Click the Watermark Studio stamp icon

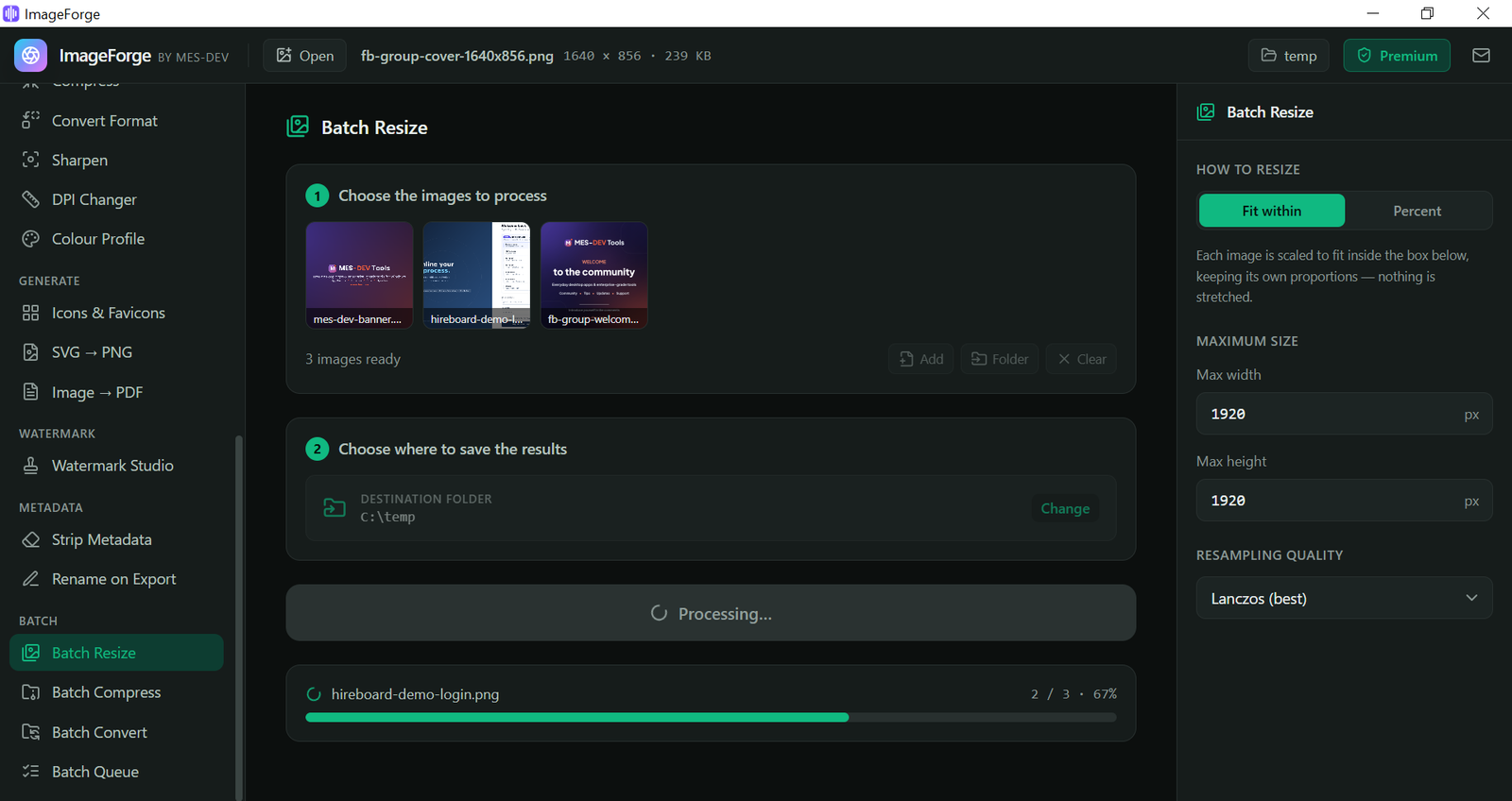(31, 466)
